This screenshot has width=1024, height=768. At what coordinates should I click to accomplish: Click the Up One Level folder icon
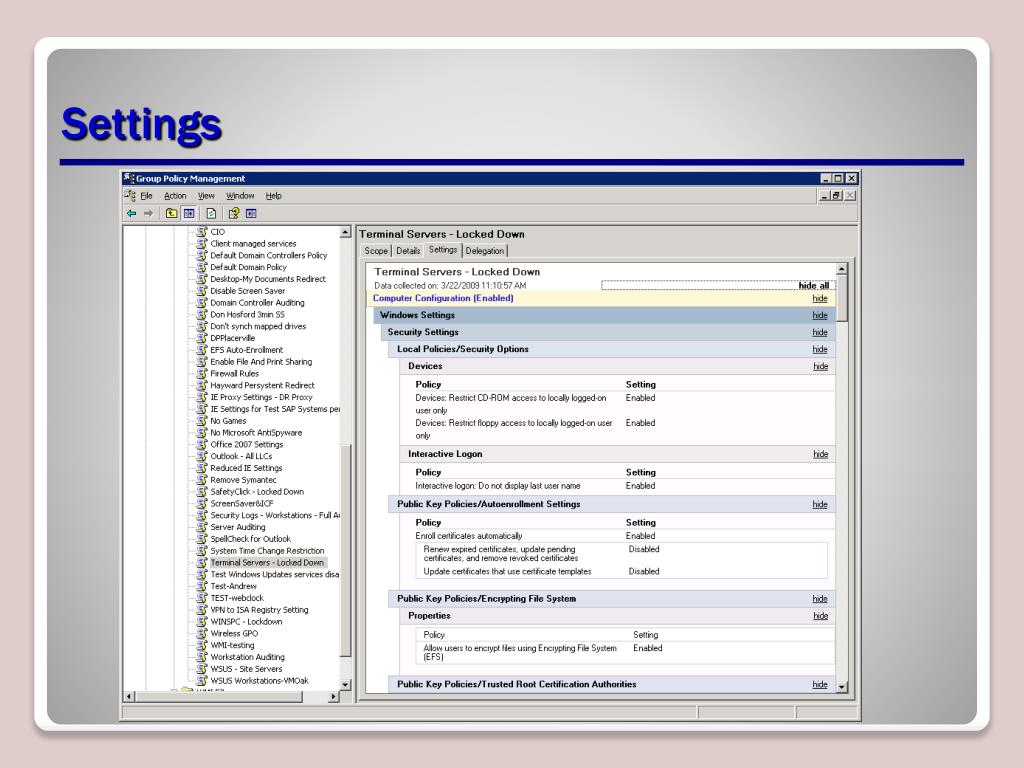coord(171,214)
